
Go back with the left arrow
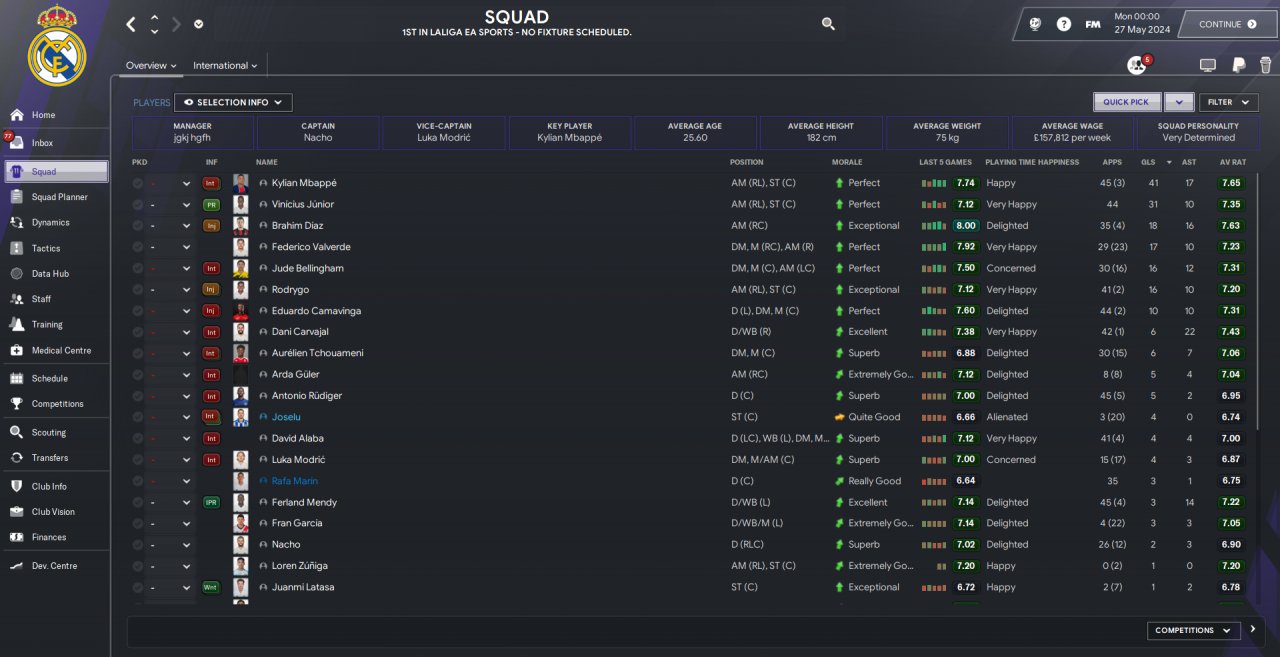coord(131,24)
